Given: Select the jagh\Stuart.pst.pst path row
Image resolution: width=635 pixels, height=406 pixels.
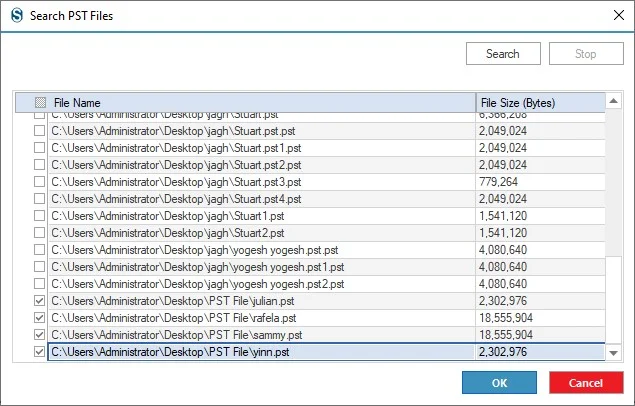Looking at the screenshot, I should coord(262,131).
